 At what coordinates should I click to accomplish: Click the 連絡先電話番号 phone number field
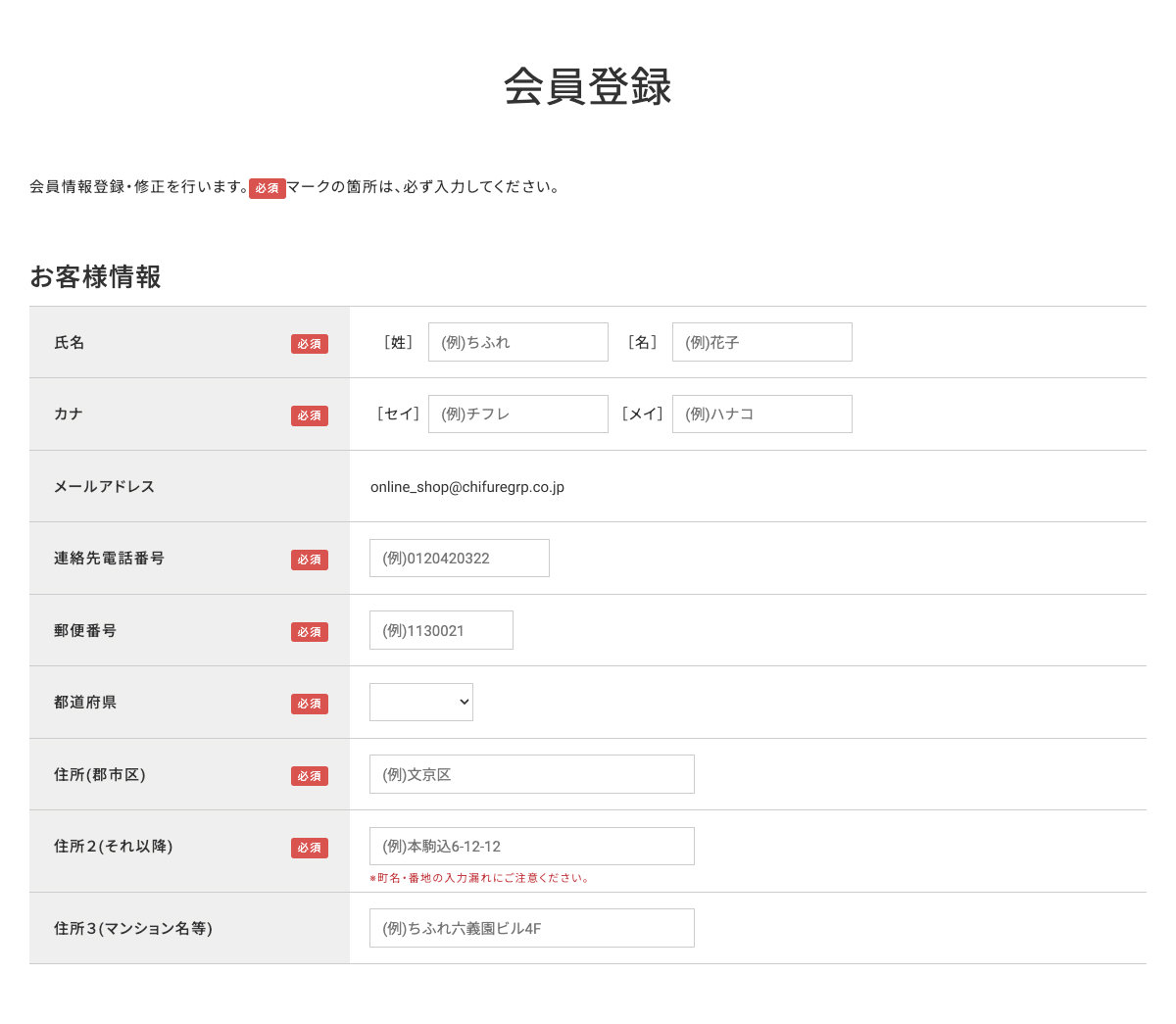(459, 558)
